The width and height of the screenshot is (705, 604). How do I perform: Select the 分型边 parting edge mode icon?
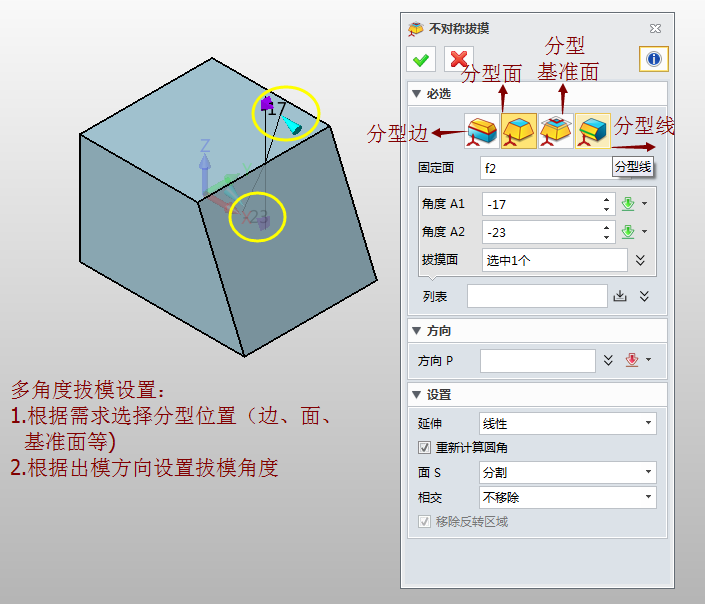483,131
